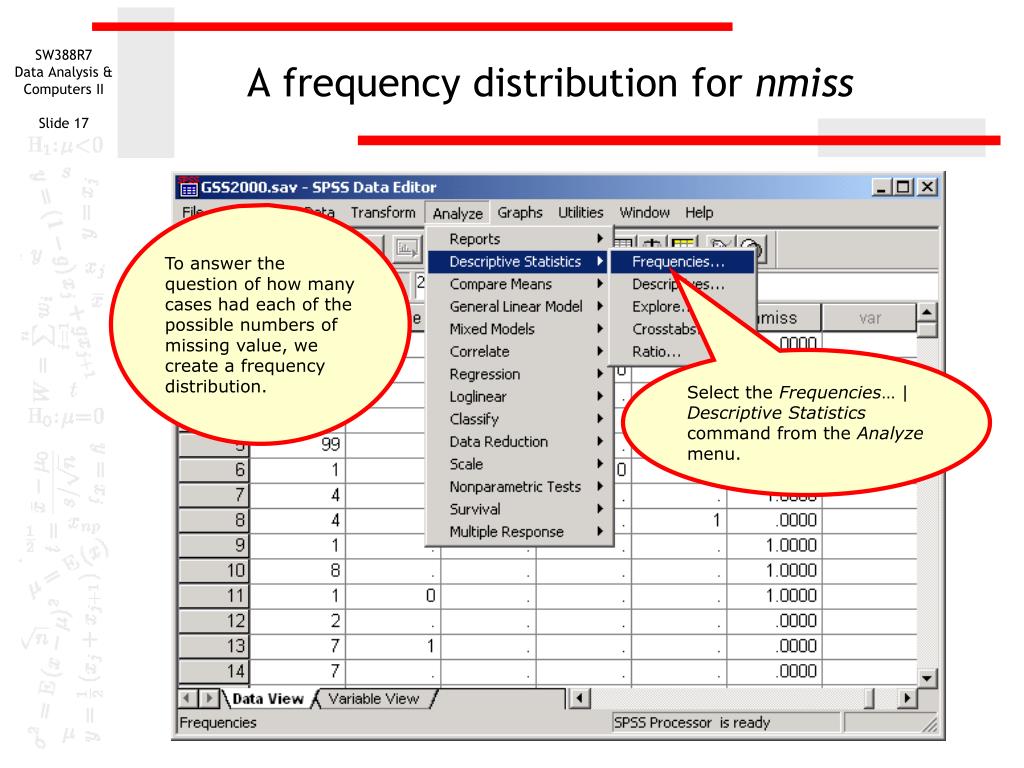Expand the Compare Means submenu
Viewport: 1024px width, 768px height.
(x=519, y=284)
